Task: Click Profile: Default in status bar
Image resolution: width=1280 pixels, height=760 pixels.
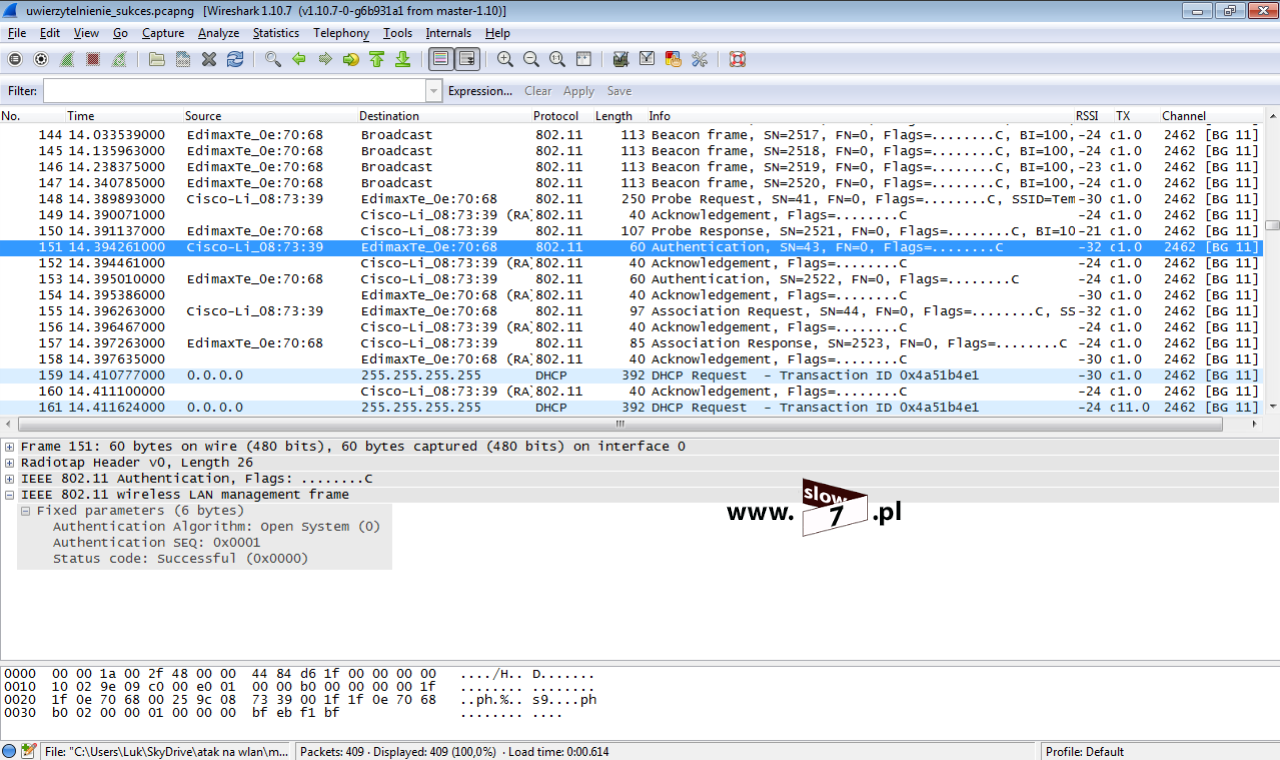Action: (1084, 751)
